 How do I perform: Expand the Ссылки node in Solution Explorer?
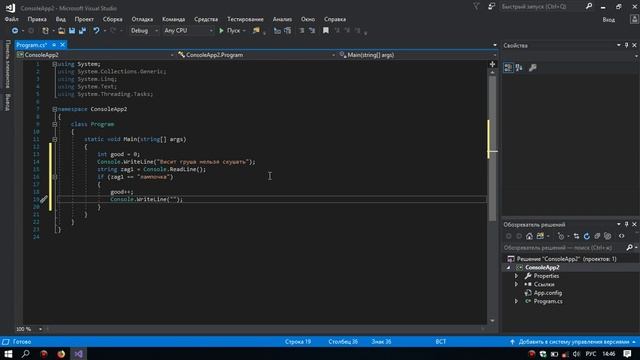tap(516, 284)
